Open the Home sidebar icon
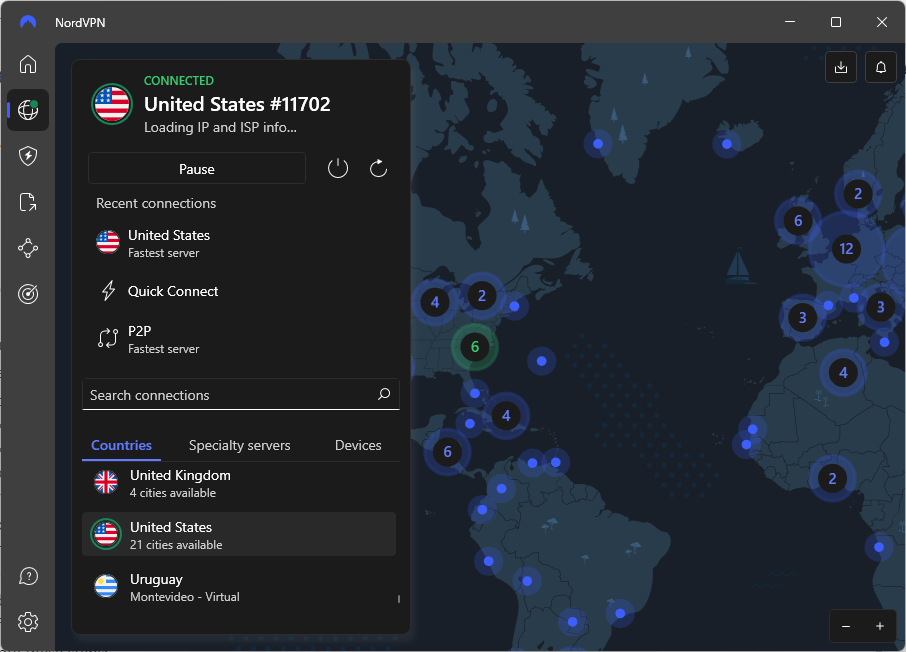 pos(28,64)
